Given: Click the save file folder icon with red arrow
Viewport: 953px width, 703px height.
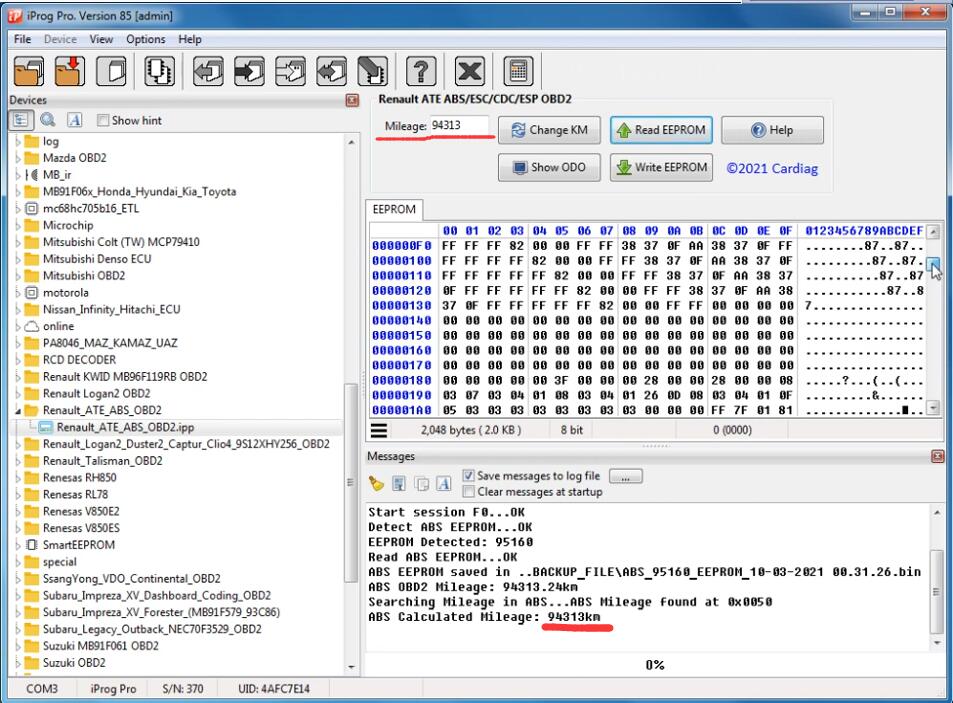Looking at the screenshot, I should coord(69,72).
